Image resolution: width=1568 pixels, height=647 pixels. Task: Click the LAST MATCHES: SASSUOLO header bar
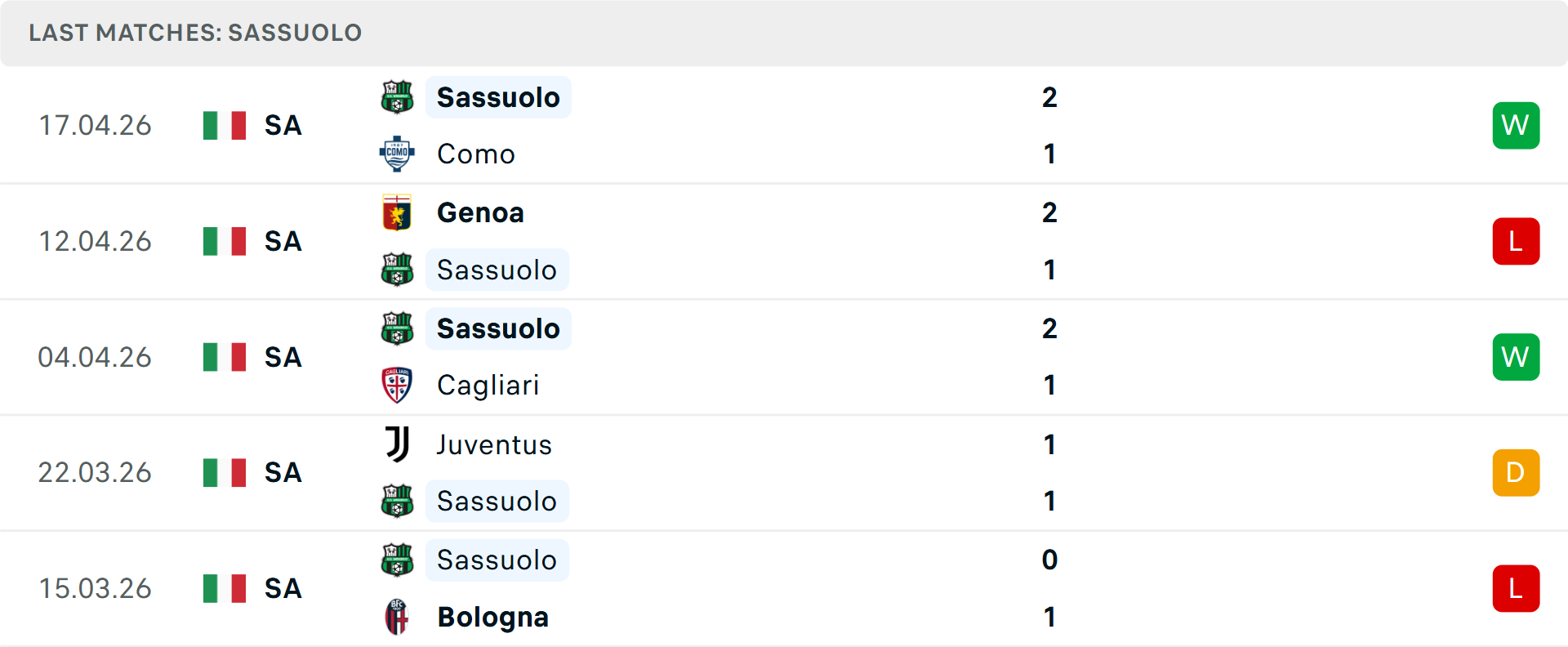click(194, 33)
